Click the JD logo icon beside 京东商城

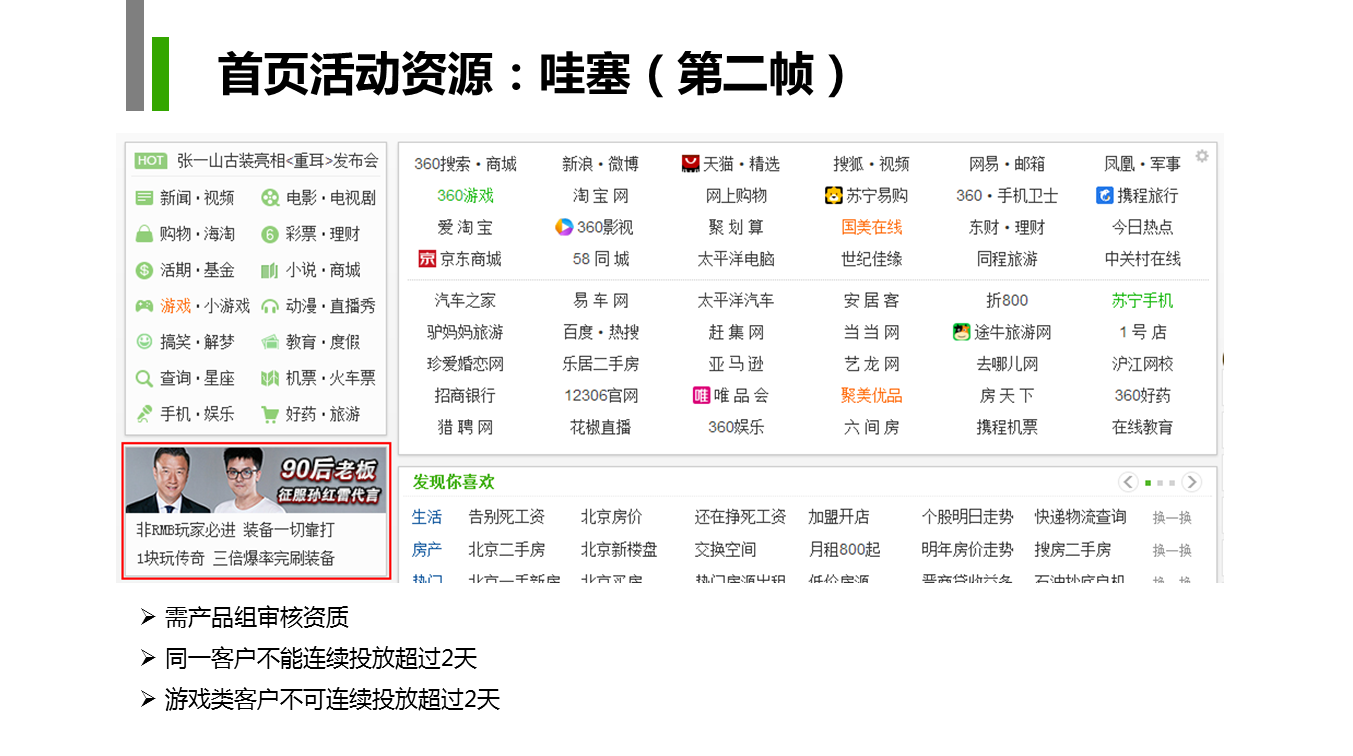[x=427, y=259]
